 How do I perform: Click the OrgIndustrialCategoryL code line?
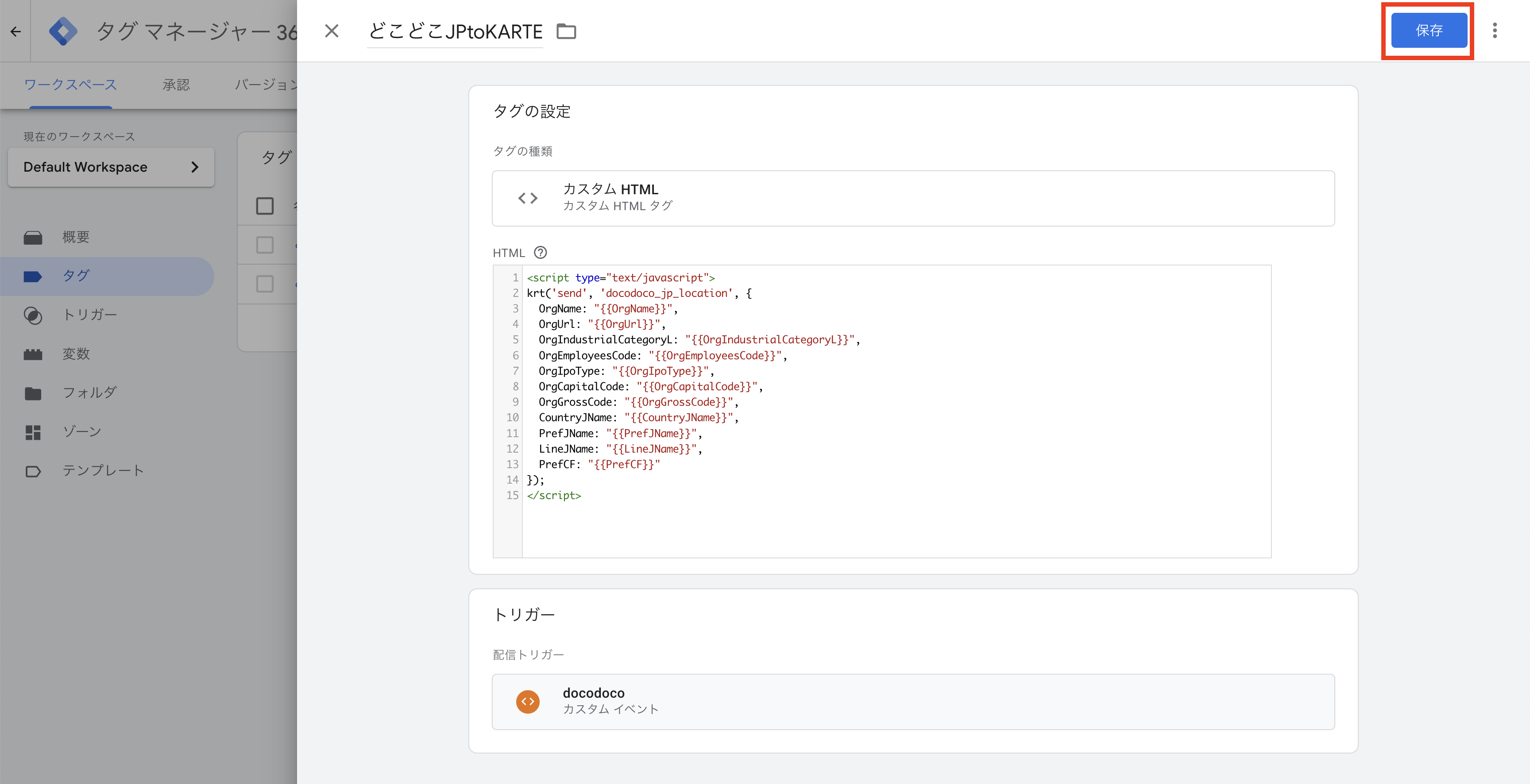[x=699, y=339]
